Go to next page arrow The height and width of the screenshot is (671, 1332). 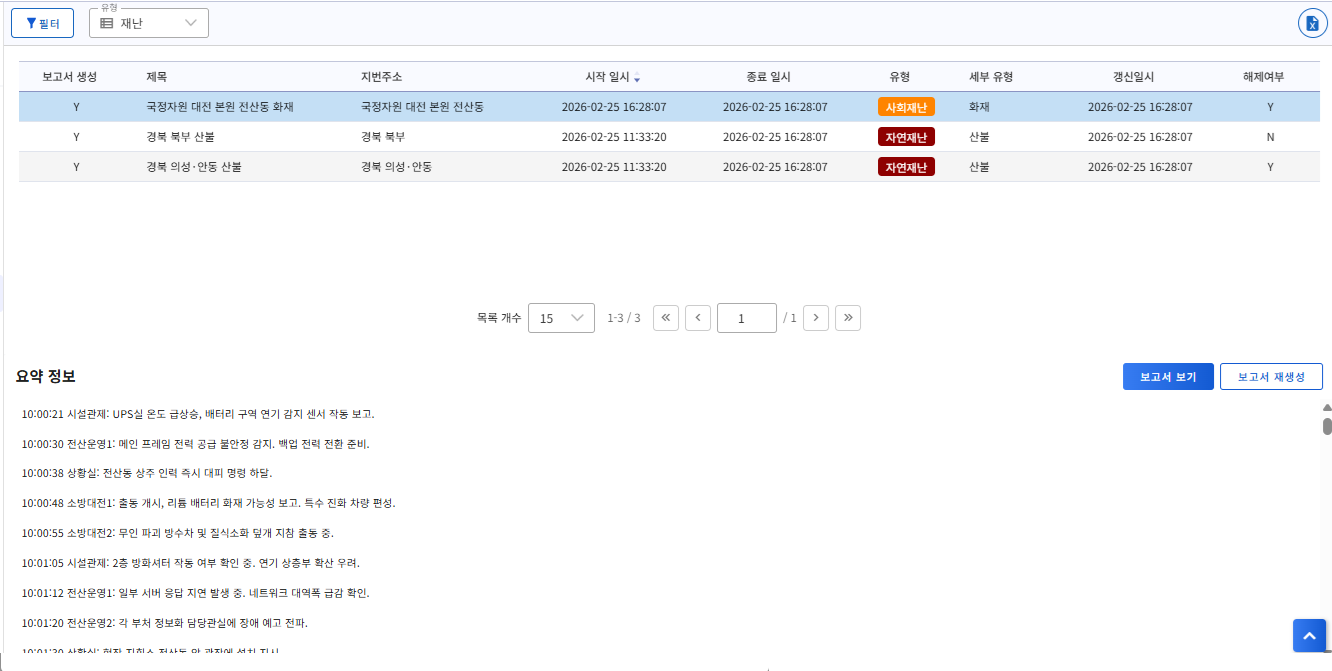click(817, 318)
